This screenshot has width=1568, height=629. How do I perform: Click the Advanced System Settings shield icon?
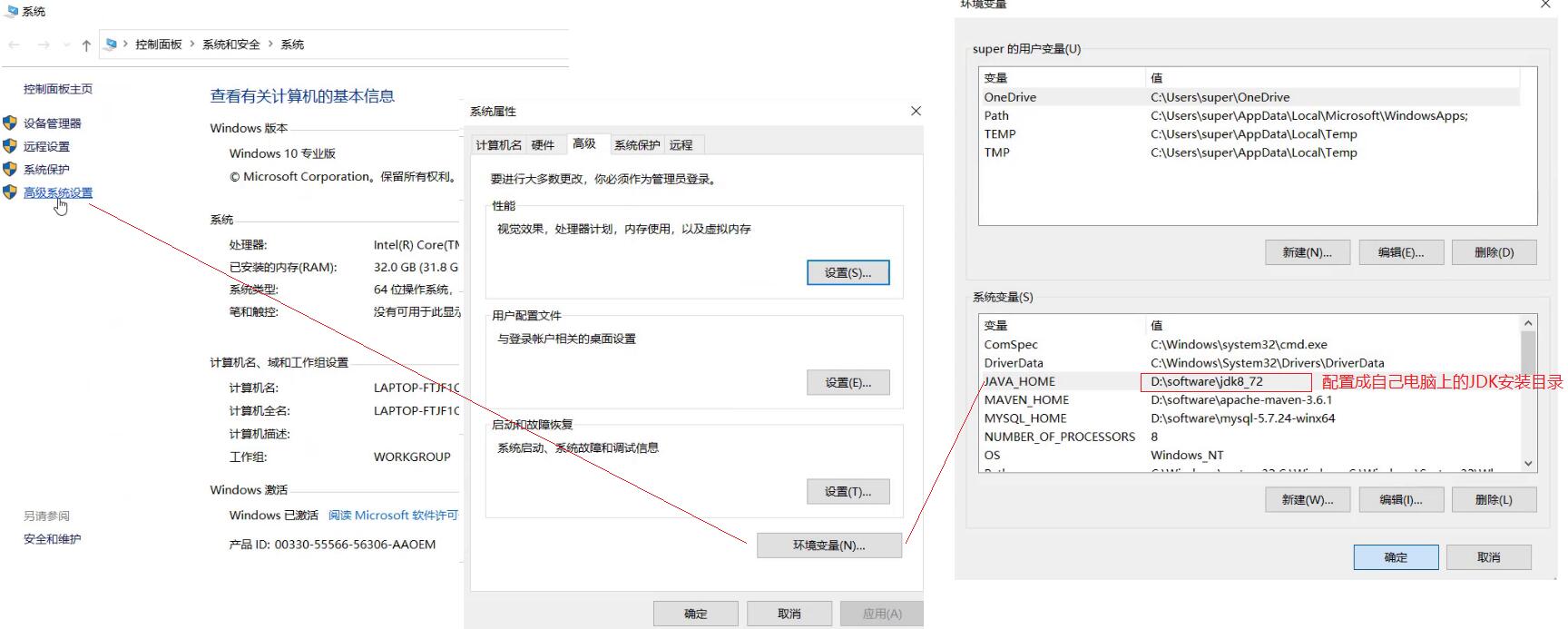[10, 192]
